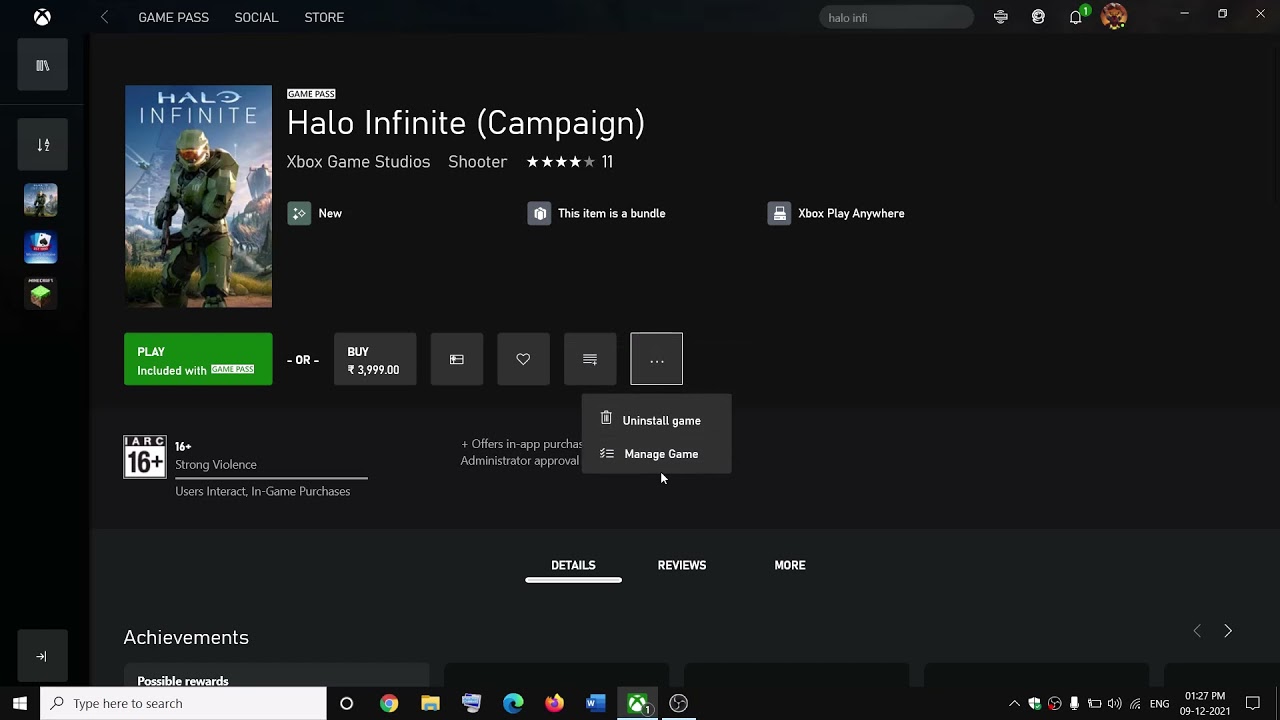Open Minecraft game in sidebar

coord(41,293)
